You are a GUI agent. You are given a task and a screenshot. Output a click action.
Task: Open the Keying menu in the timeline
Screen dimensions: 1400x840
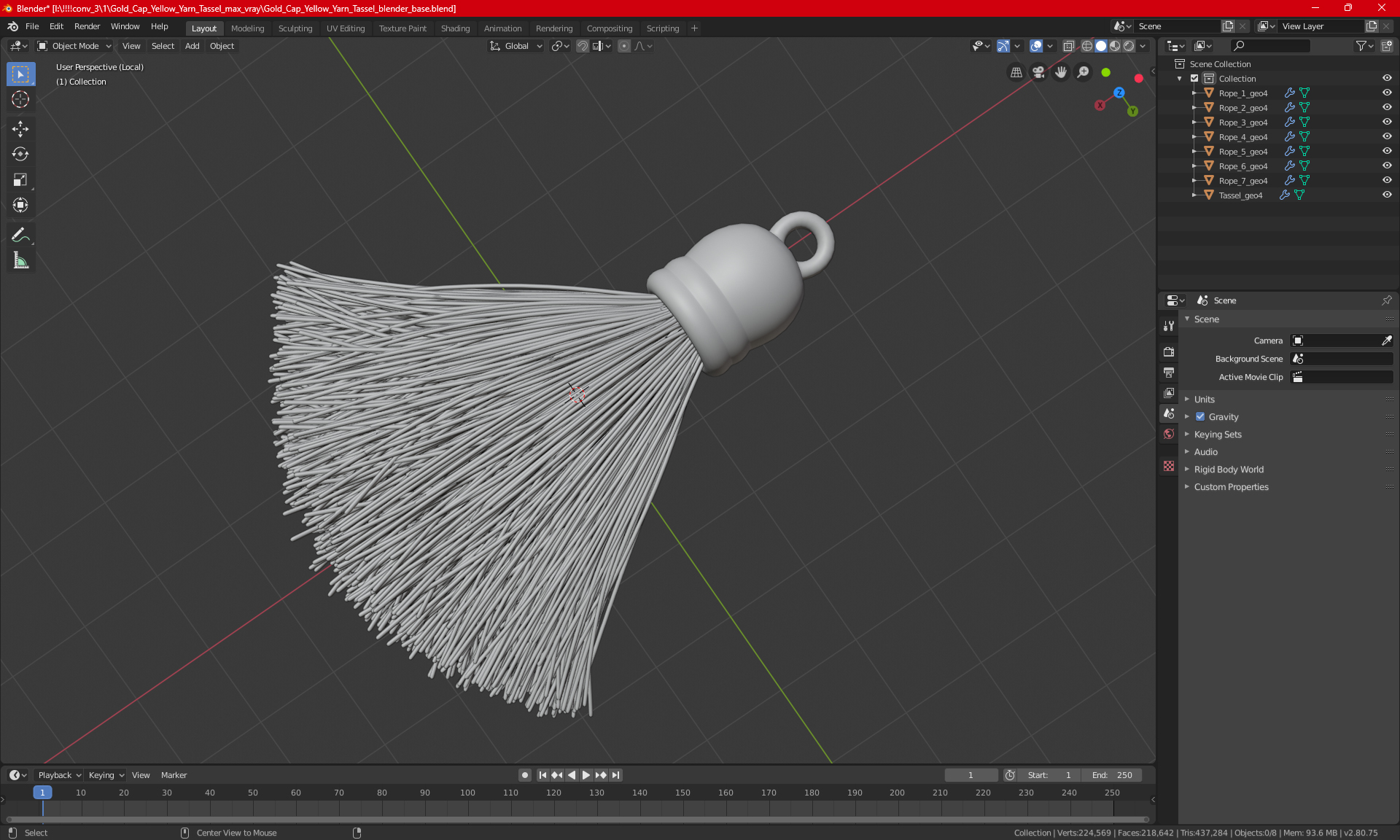pyautogui.click(x=106, y=775)
